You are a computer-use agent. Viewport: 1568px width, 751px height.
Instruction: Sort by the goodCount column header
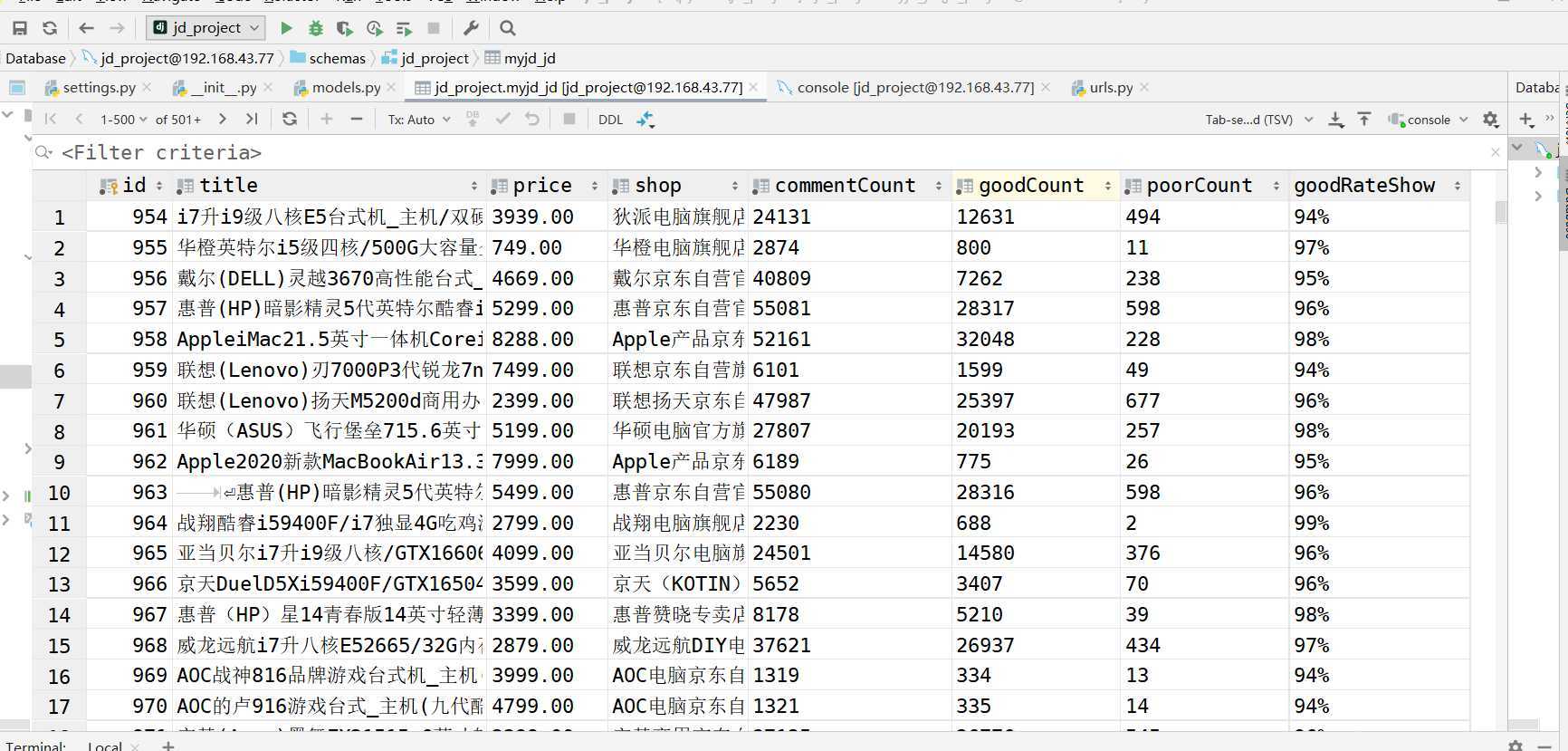tap(1035, 186)
